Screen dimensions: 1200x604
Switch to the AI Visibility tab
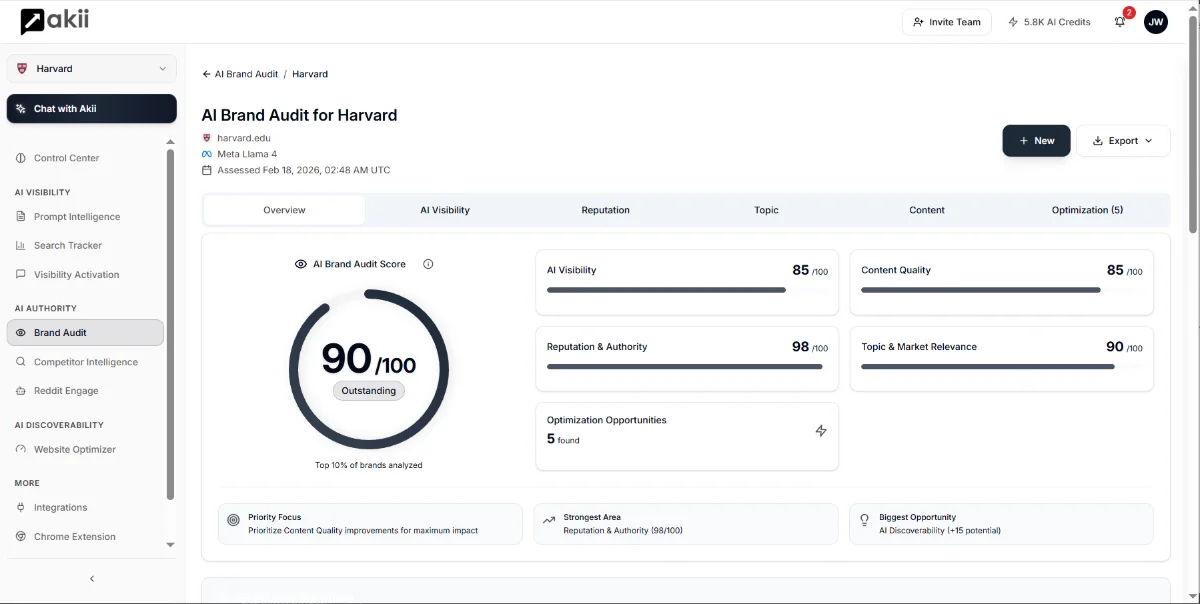(x=445, y=210)
